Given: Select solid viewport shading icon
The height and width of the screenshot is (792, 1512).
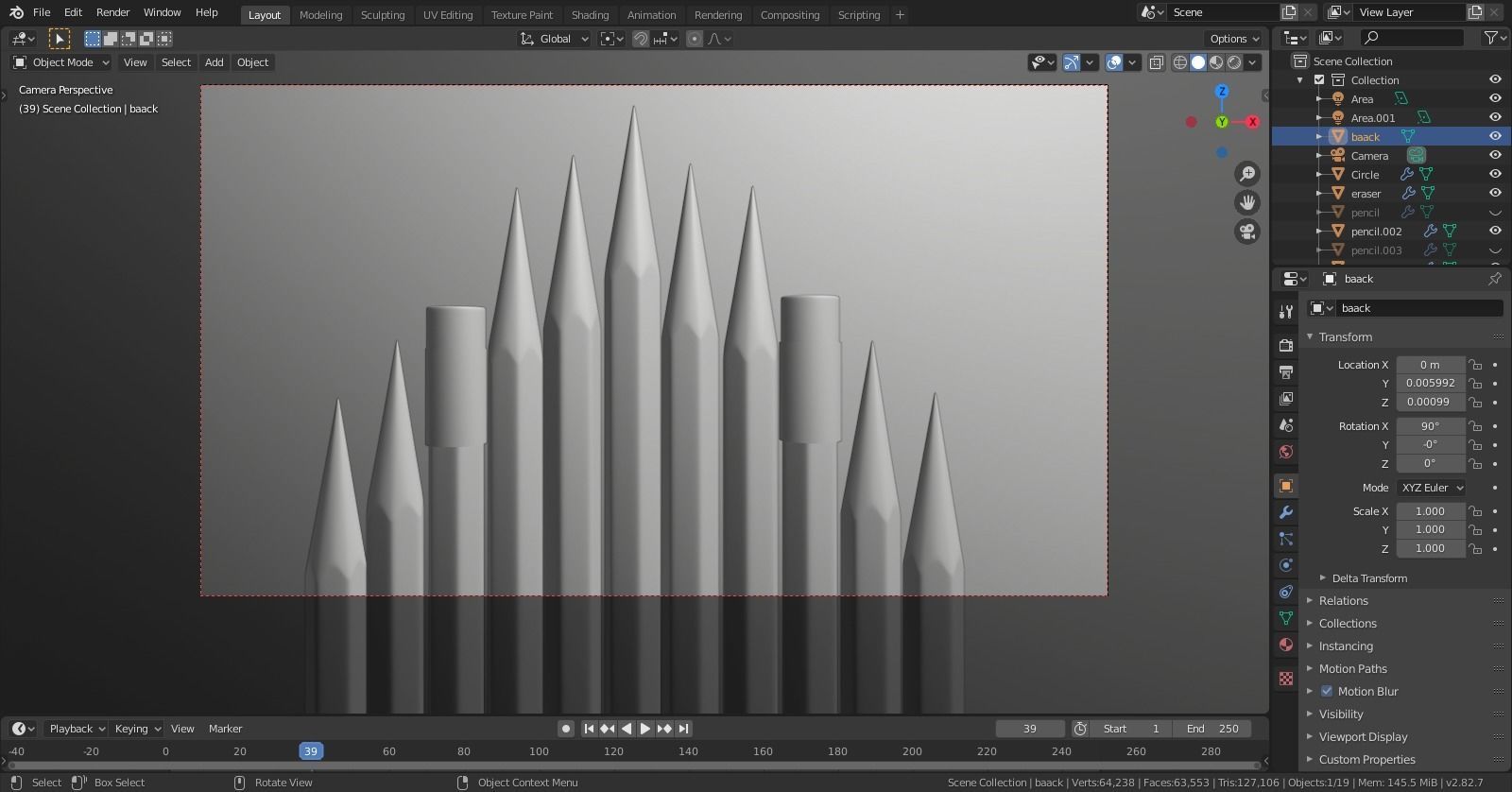Looking at the screenshot, I should 1198,62.
